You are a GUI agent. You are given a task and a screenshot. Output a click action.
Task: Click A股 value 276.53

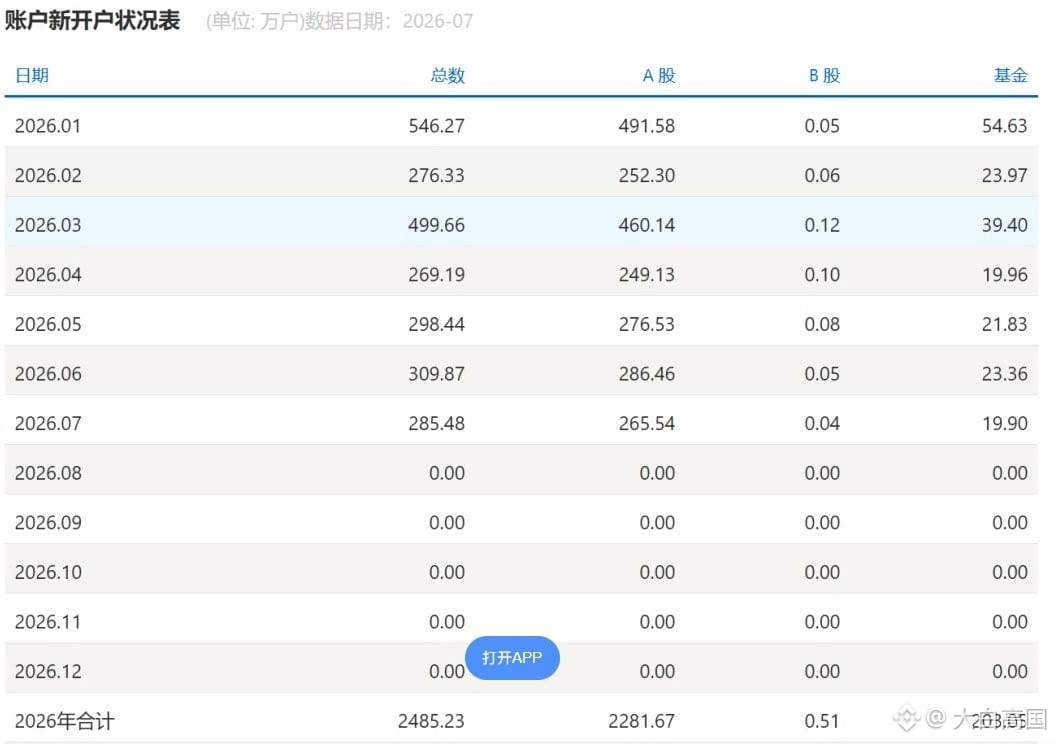pos(647,324)
